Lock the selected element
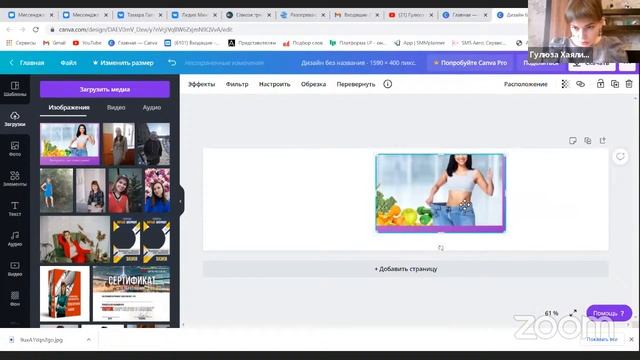 (x=600, y=84)
